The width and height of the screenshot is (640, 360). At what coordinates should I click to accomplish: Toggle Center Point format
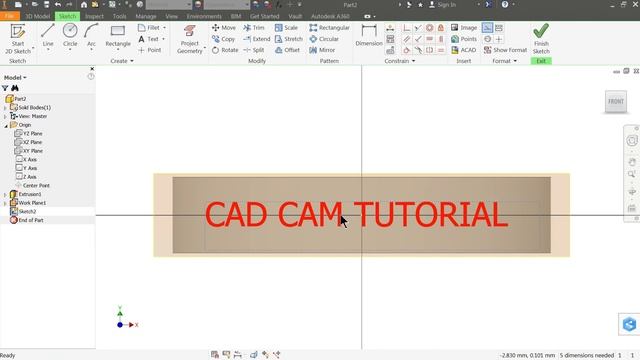pos(499,39)
